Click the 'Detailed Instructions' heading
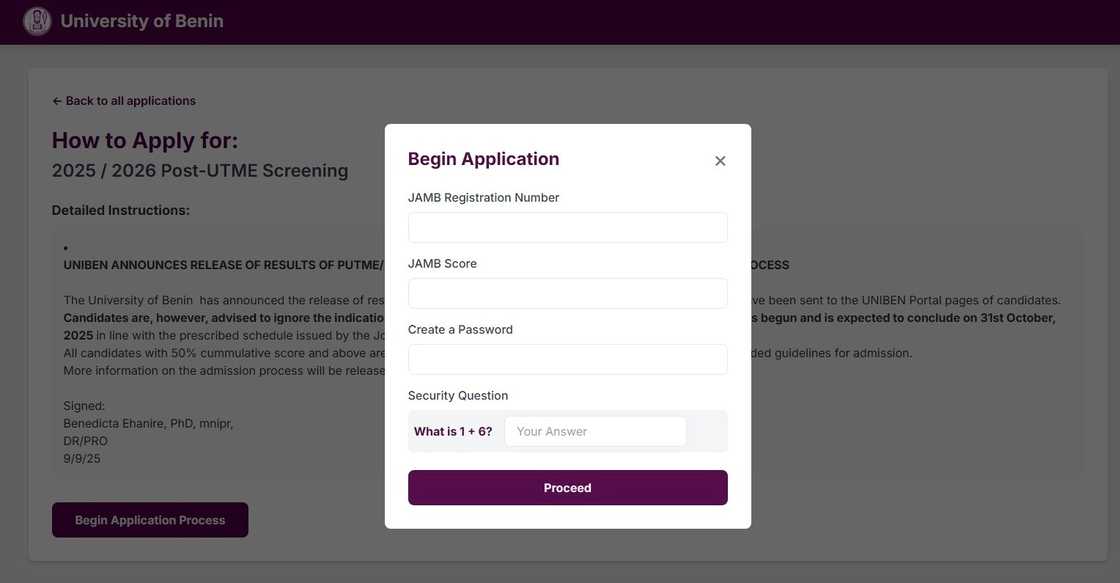The image size is (1120, 583). click(x=121, y=208)
